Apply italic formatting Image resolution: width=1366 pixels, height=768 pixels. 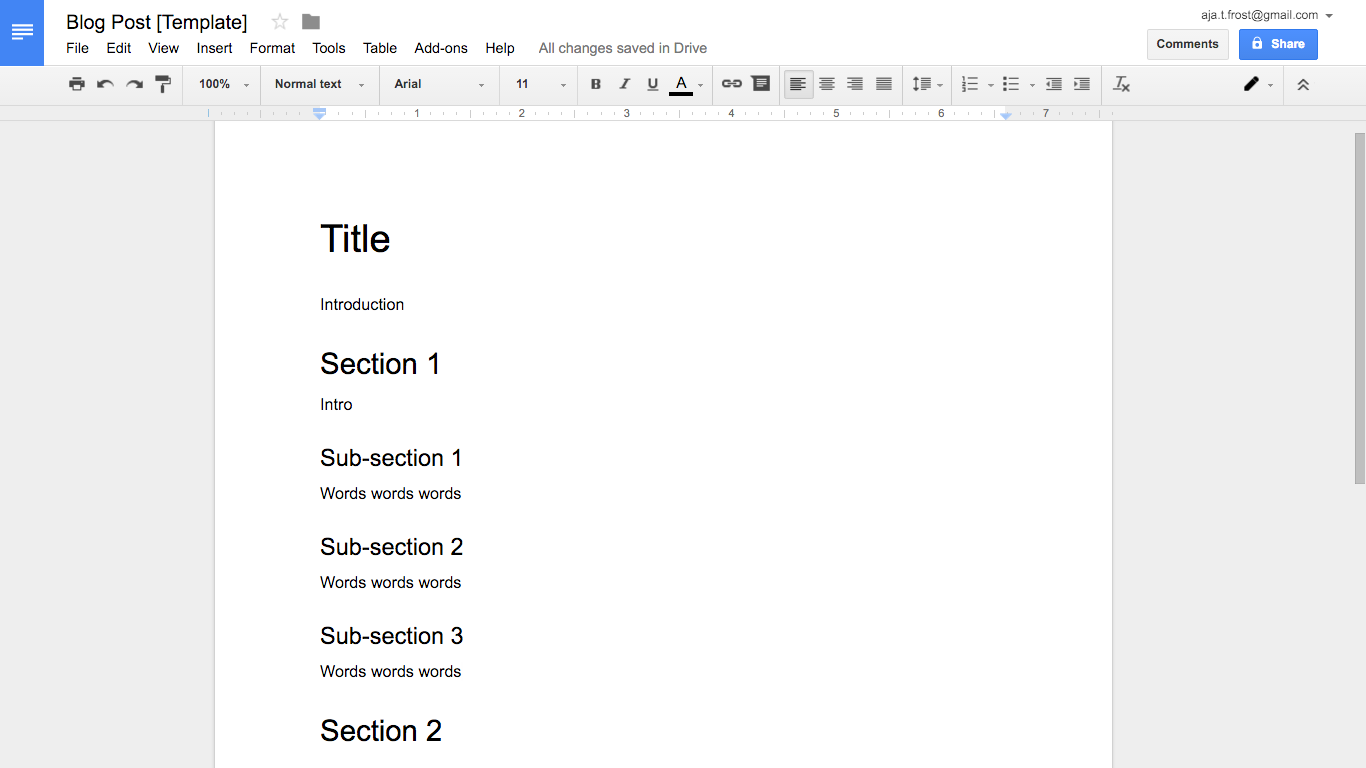[624, 84]
